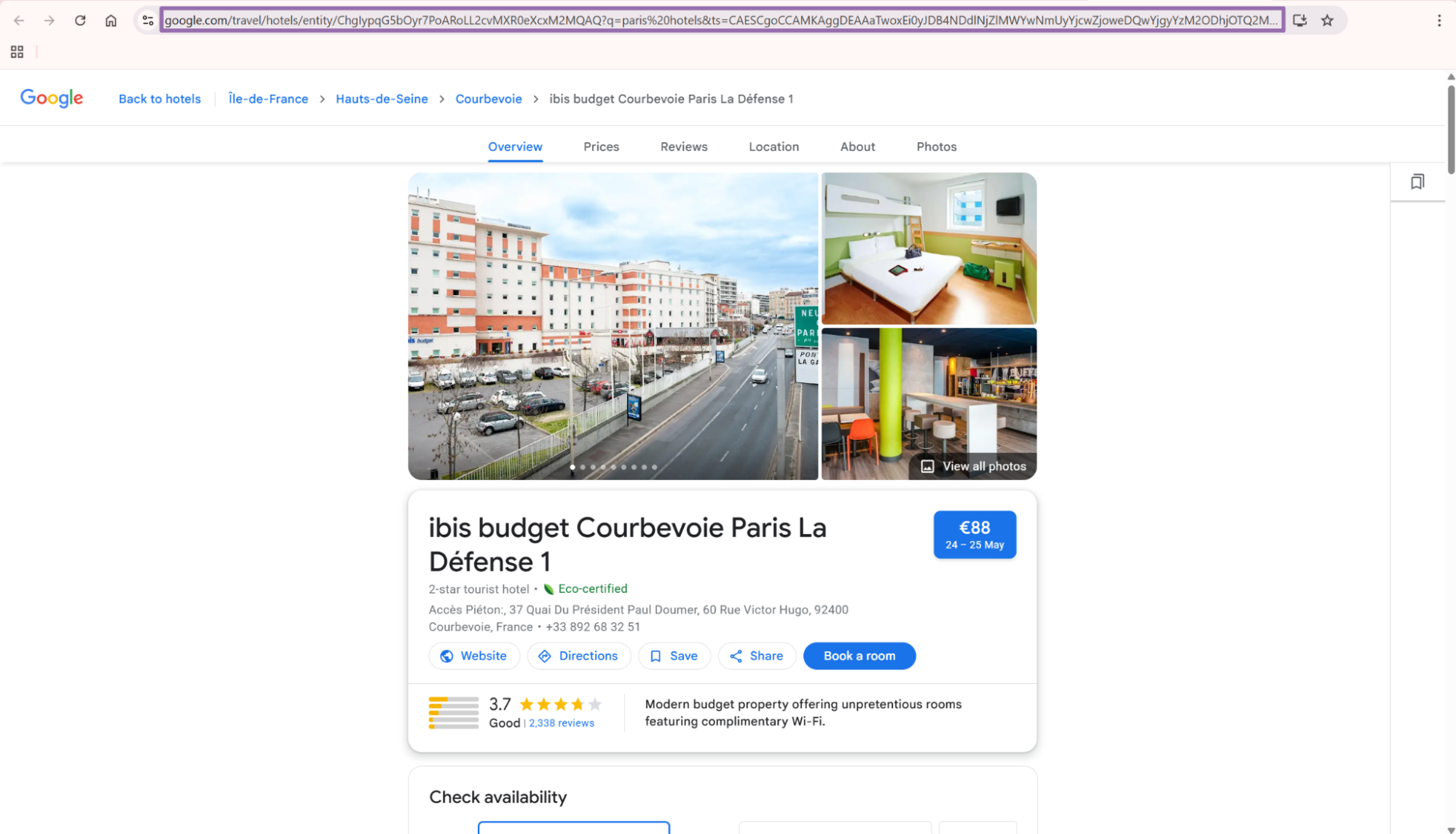Click the last photo carousel dot
This screenshot has height=834, width=1456.
[x=654, y=467]
